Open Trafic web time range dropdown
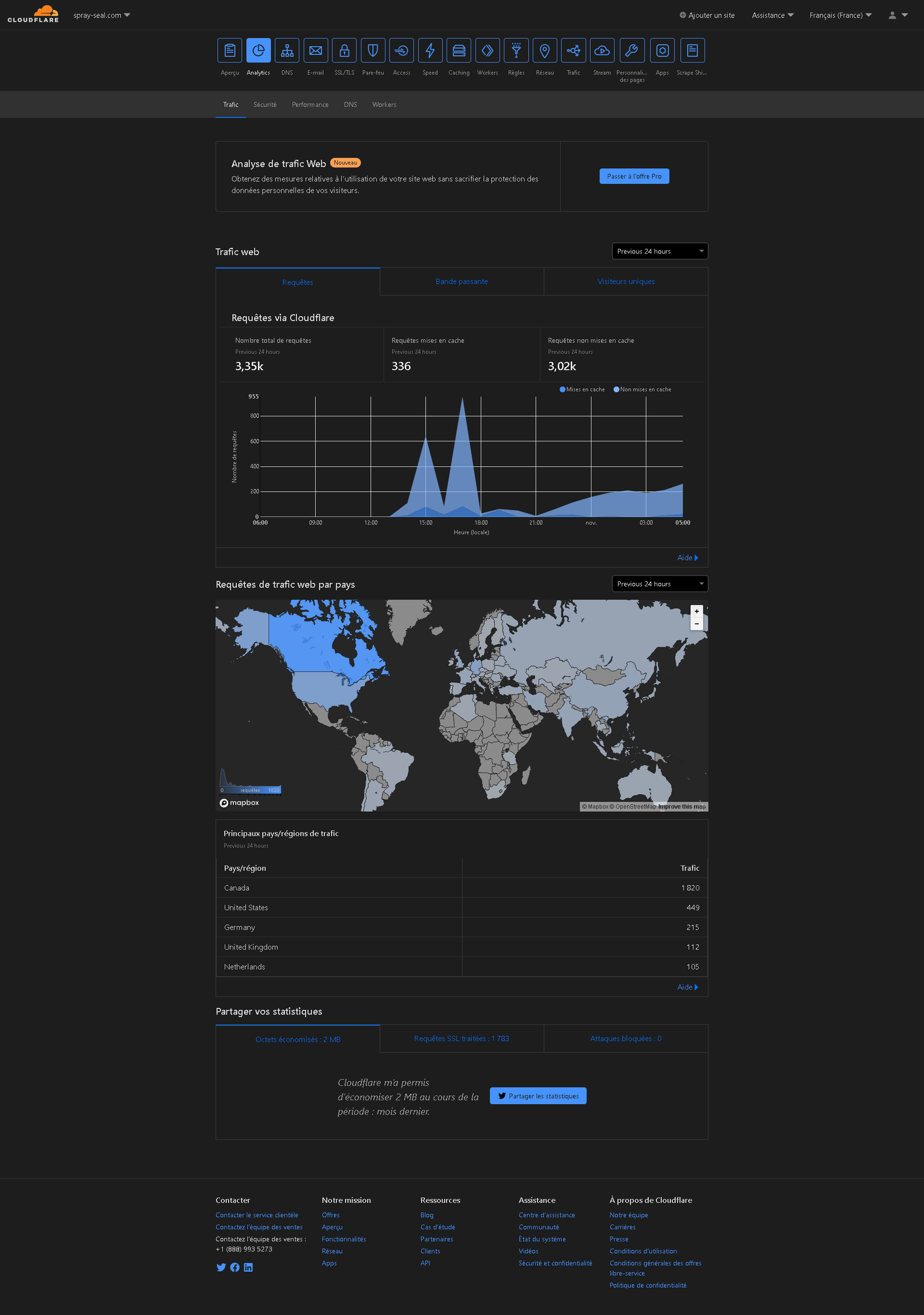 (660, 251)
